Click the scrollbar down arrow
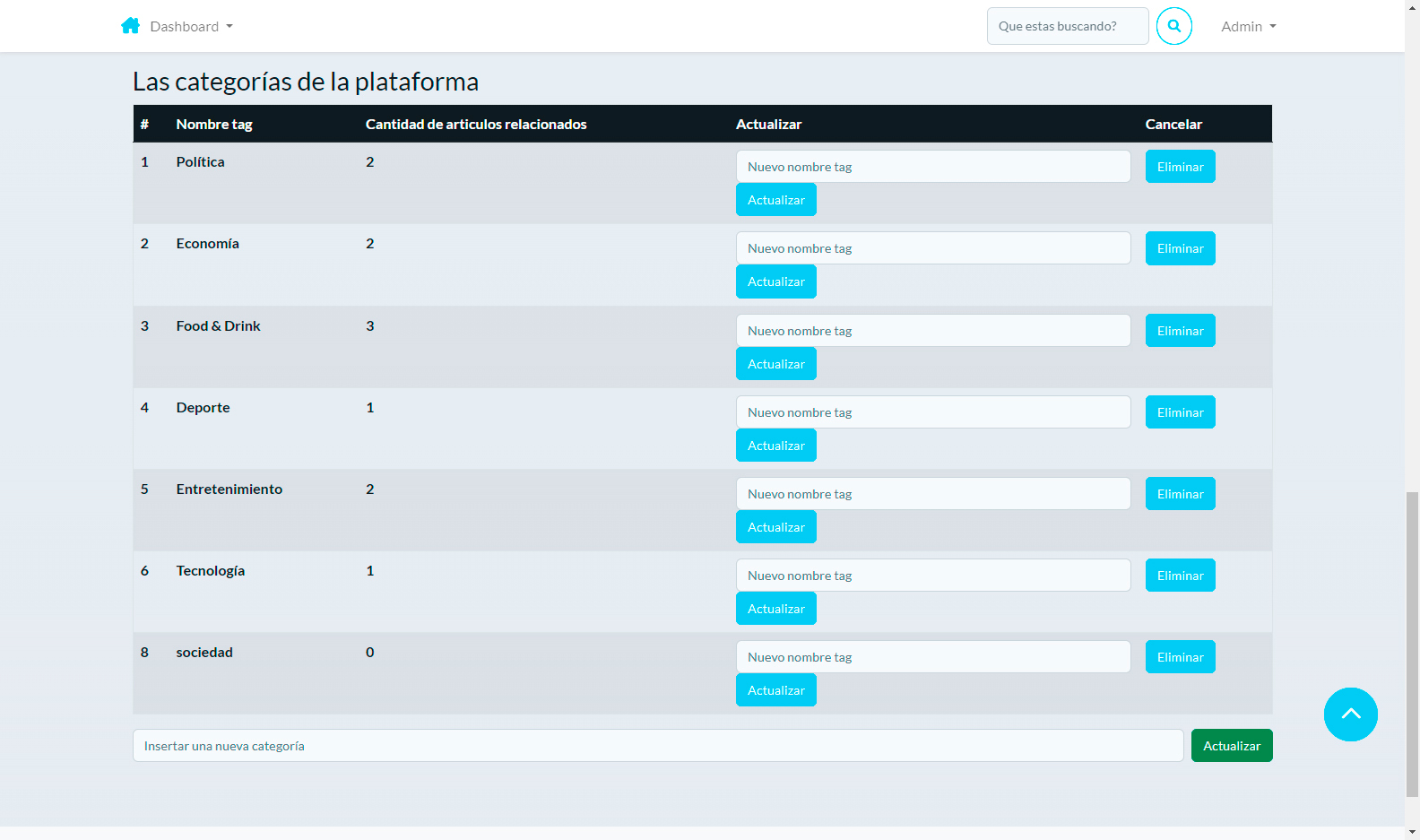 pyautogui.click(x=1412, y=832)
